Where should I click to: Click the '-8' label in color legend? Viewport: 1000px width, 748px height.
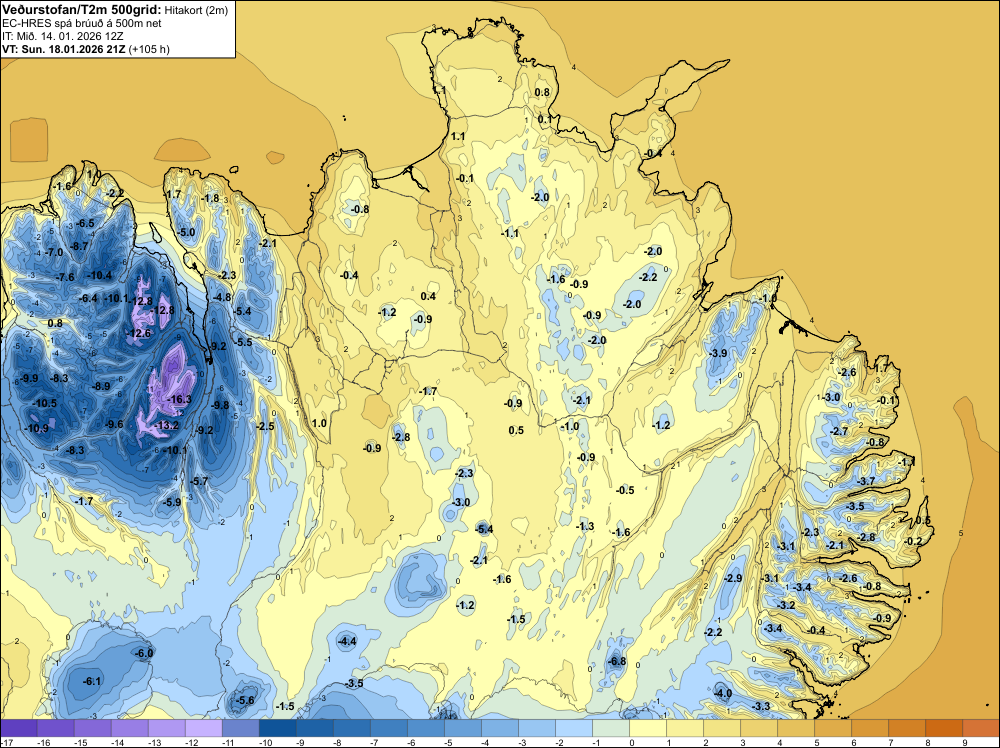(x=335, y=742)
